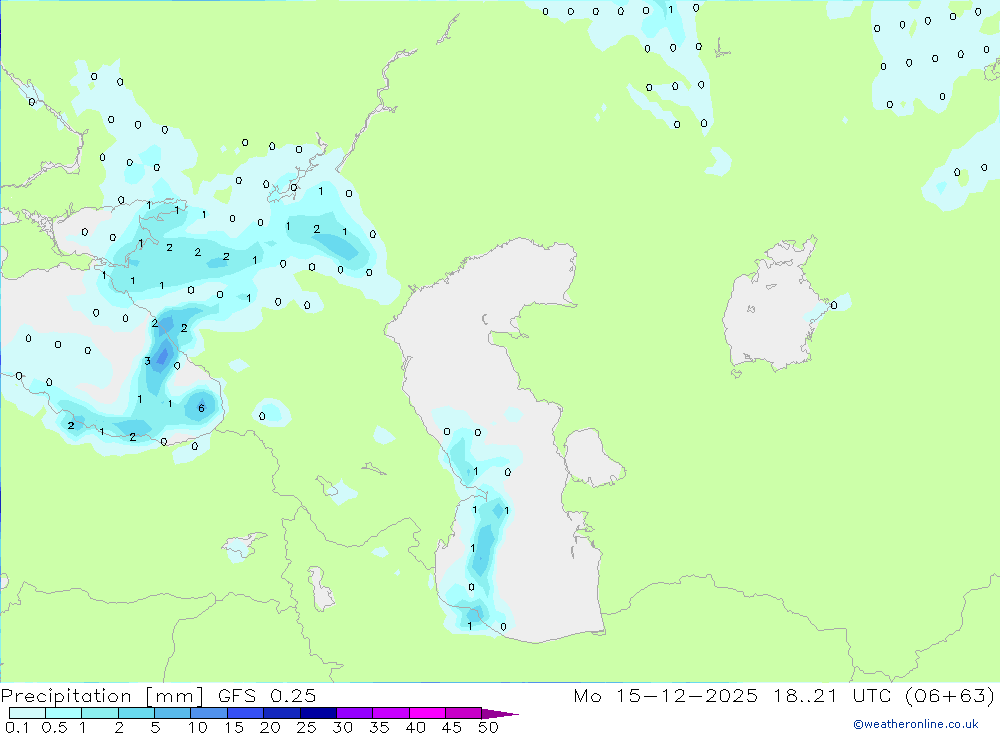Click the '30' legend scale label
Viewport: 1000px width, 733px height.
[x=342, y=727]
